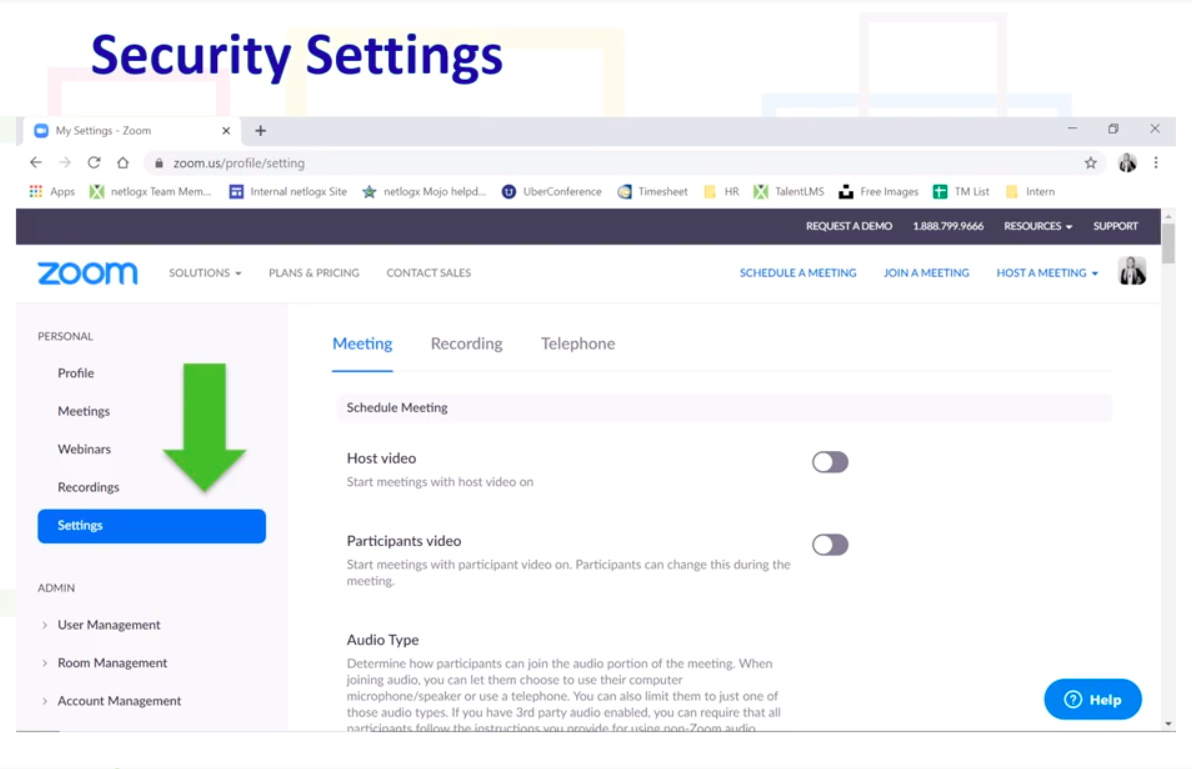This screenshot has width=1192, height=769.
Task: Click the browser forward arrow
Action: pos(65,163)
